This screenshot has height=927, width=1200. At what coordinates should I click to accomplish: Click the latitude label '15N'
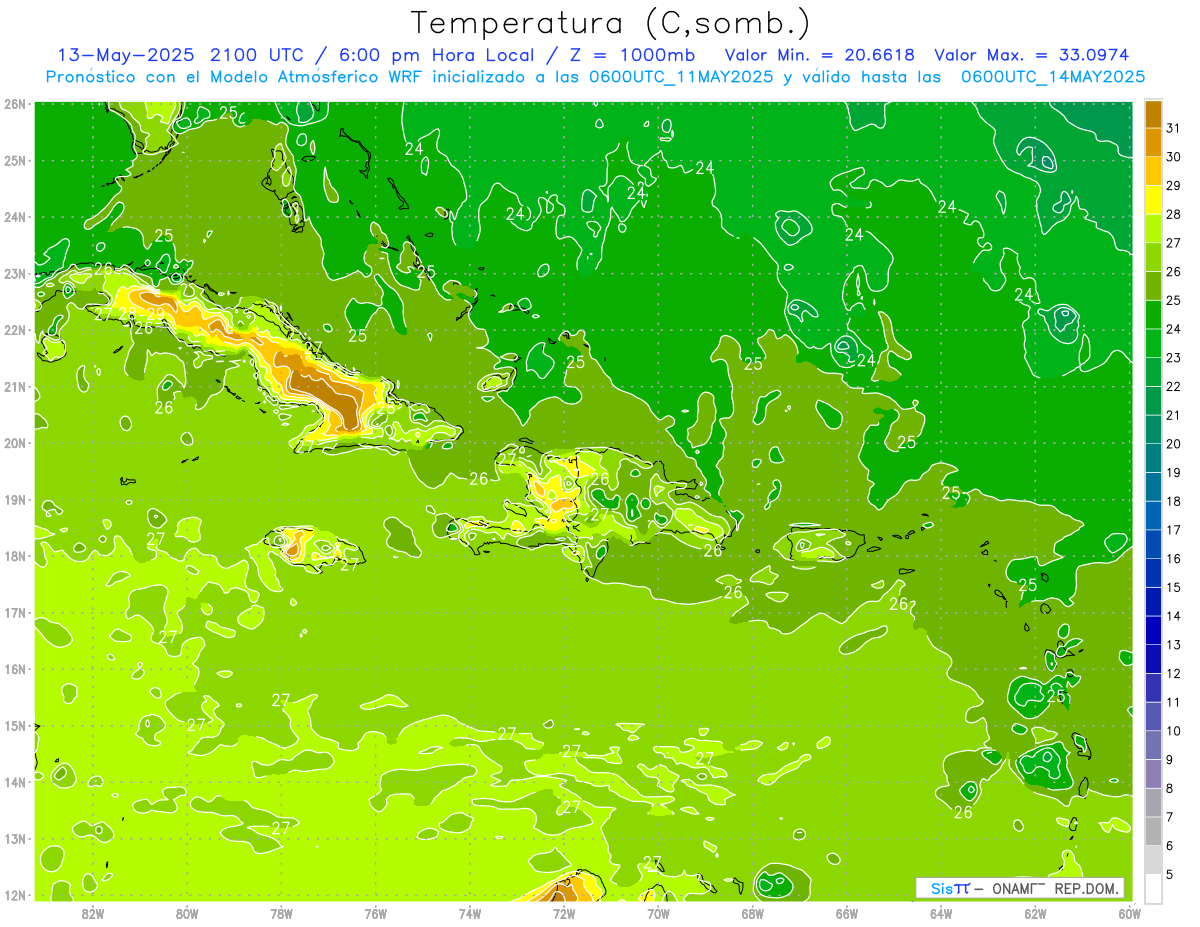point(15,725)
